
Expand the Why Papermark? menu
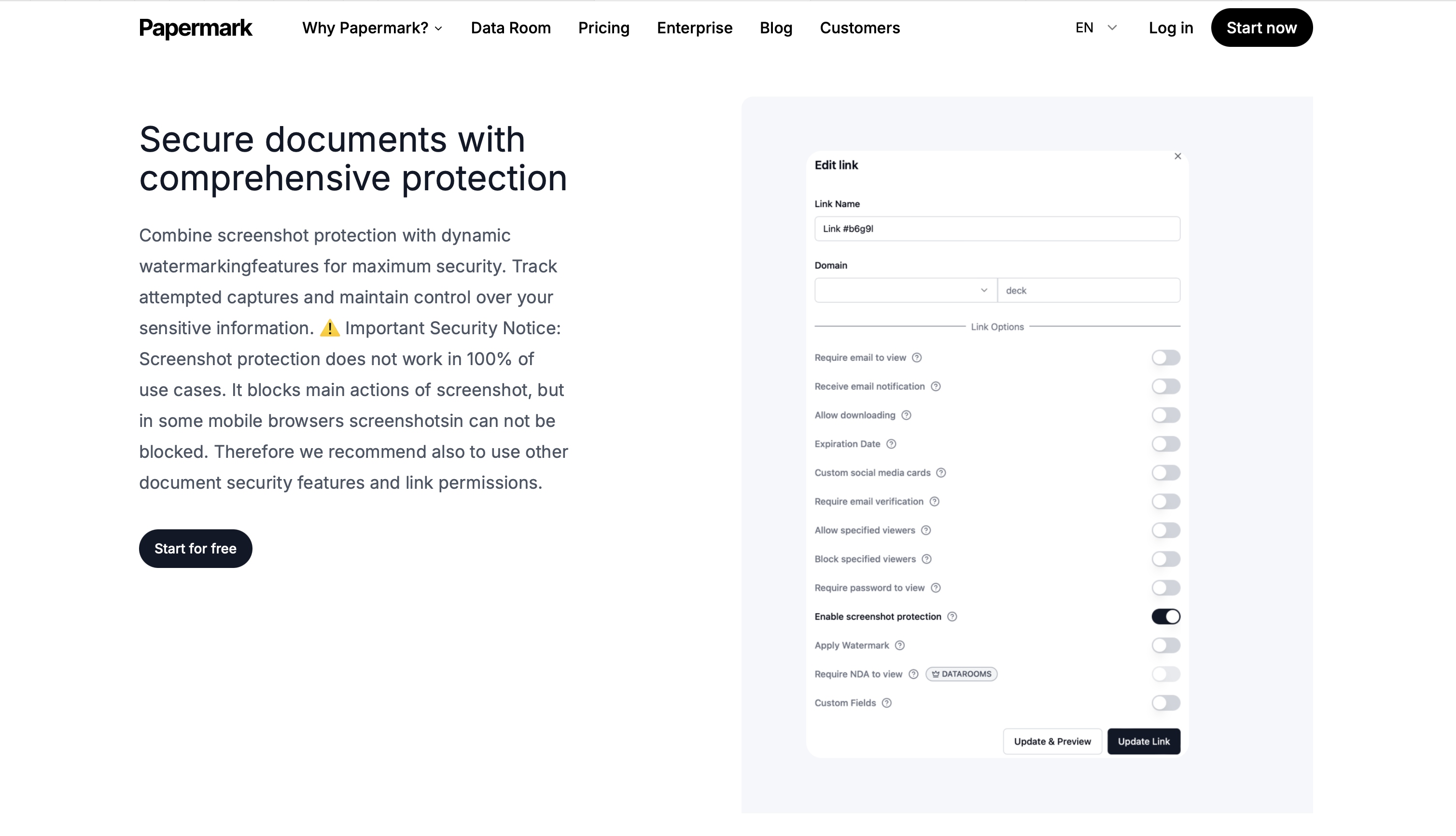coord(372,28)
